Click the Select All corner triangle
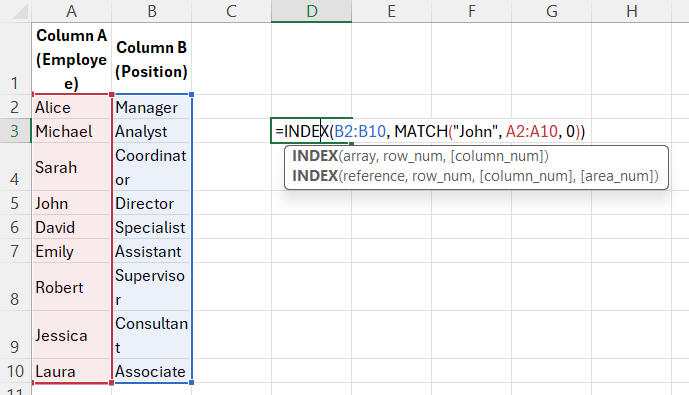This screenshot has width=689, height=395. tap(19, 12)
